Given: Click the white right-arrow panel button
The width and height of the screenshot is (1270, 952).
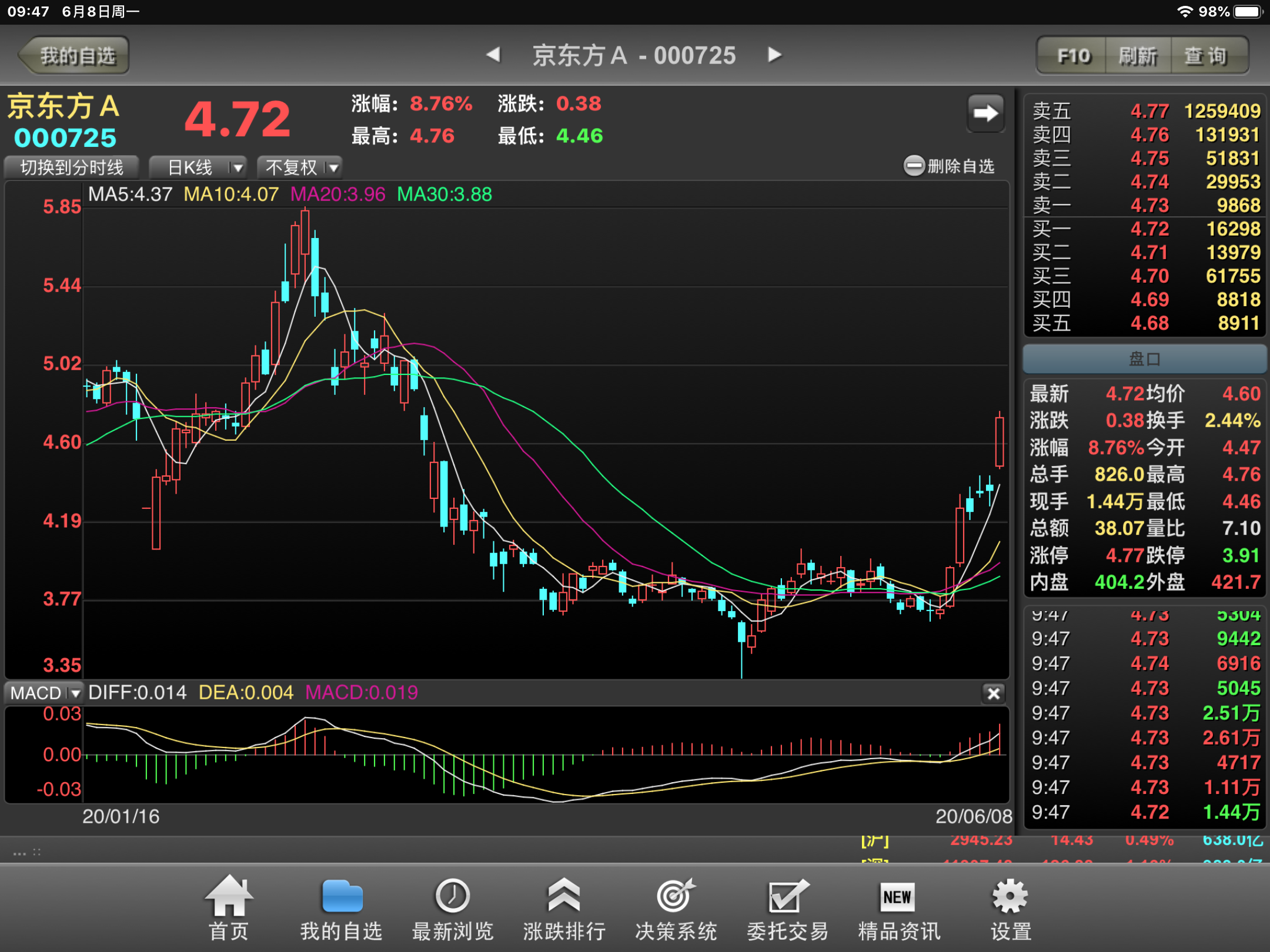Looking at the screenshot, I should [x=986, y=113].
